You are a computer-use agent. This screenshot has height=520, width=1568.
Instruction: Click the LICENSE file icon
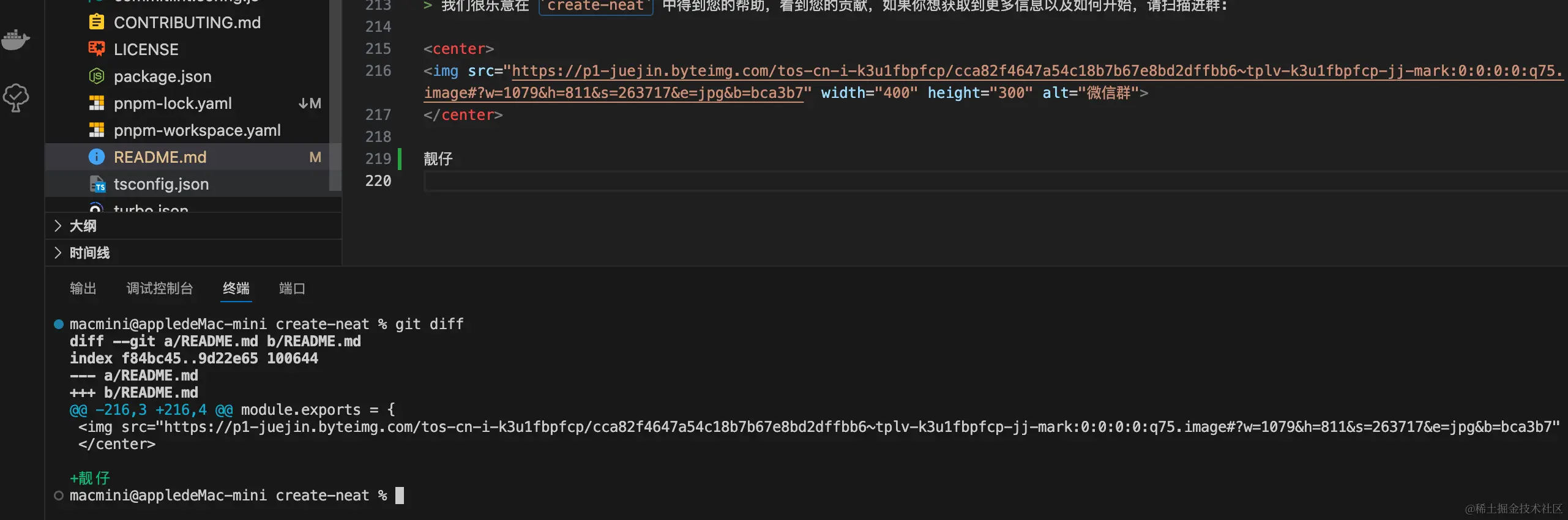click(97, 49)
